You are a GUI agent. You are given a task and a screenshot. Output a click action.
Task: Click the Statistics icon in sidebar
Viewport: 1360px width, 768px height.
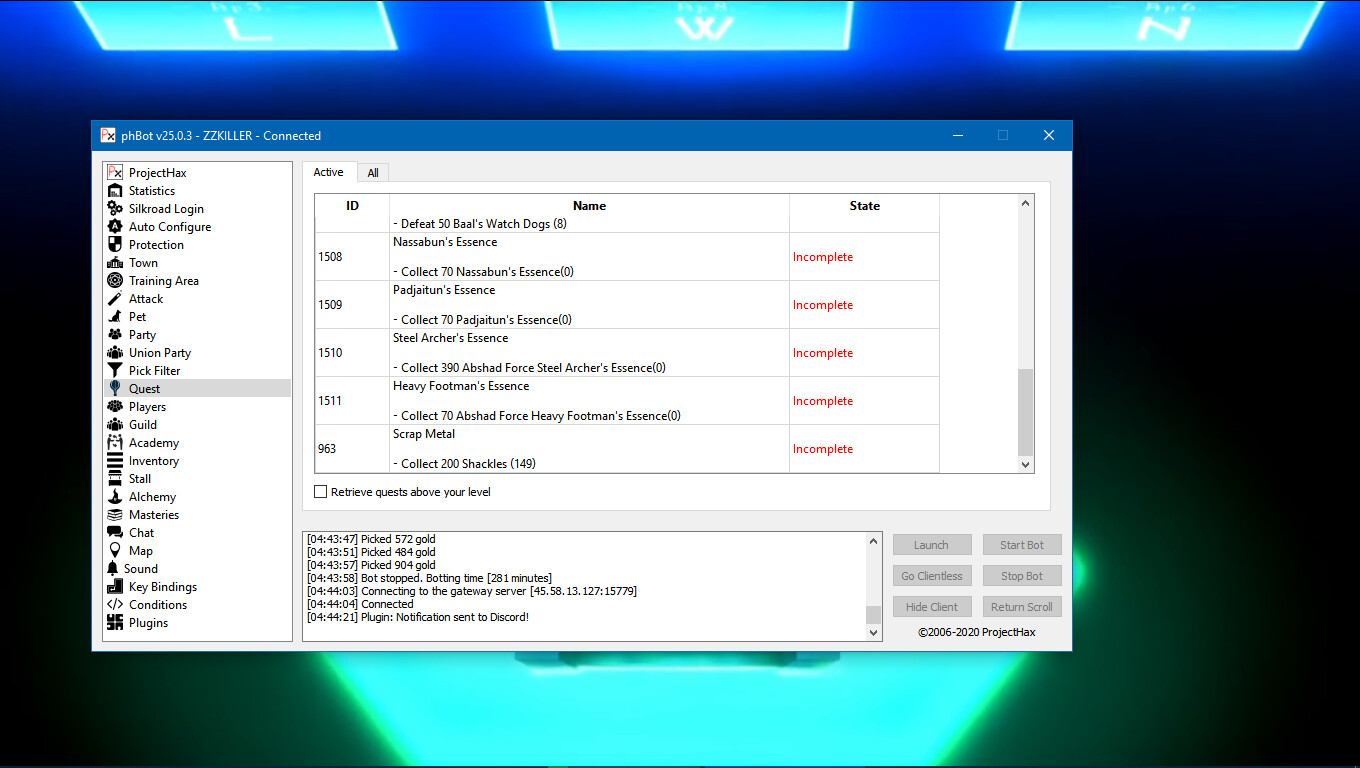tap(115, 191)
